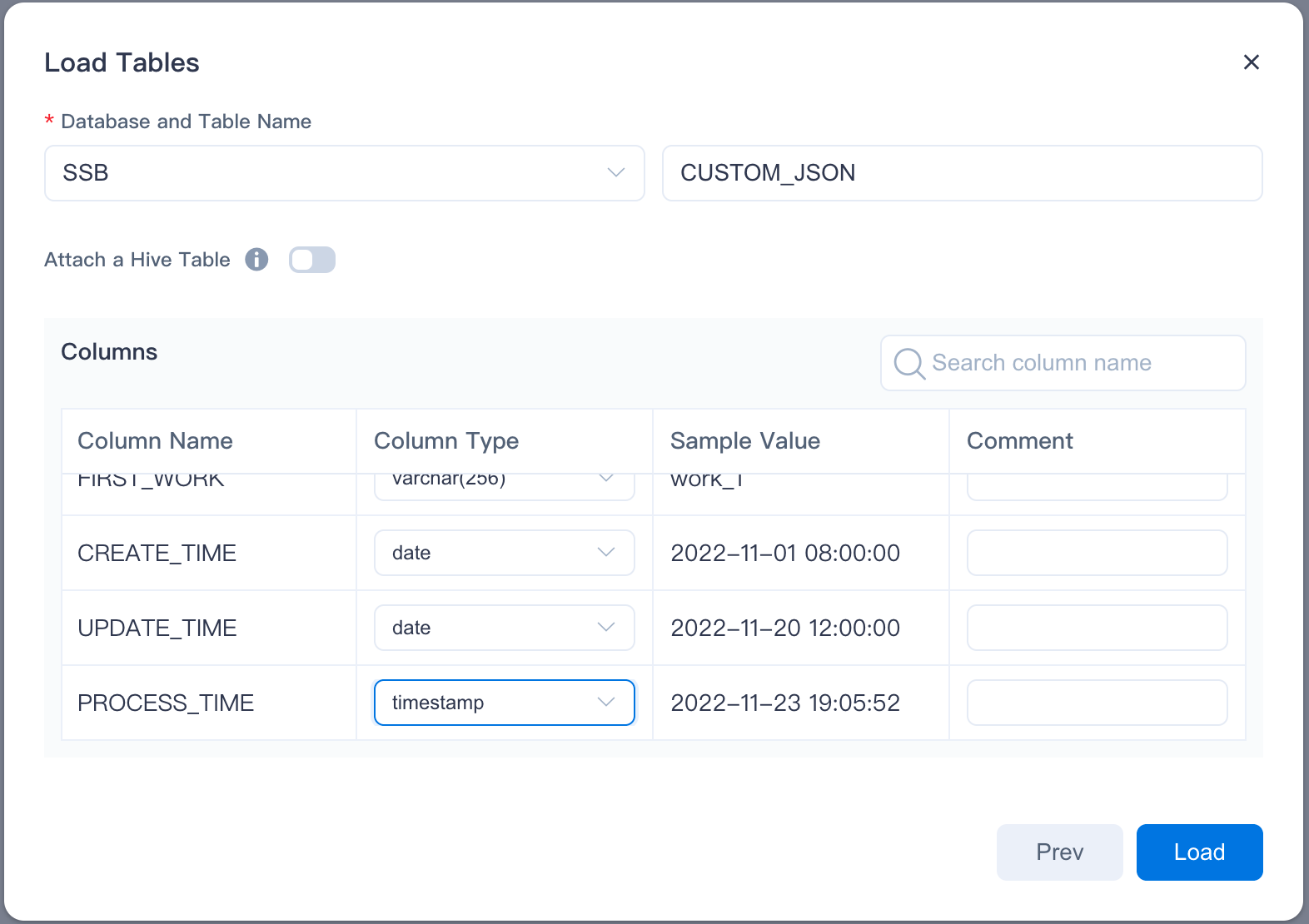Click the Hive Table info icon
Image resolution: width=1309 pixels, height=924 pixels.
[256, 260]
